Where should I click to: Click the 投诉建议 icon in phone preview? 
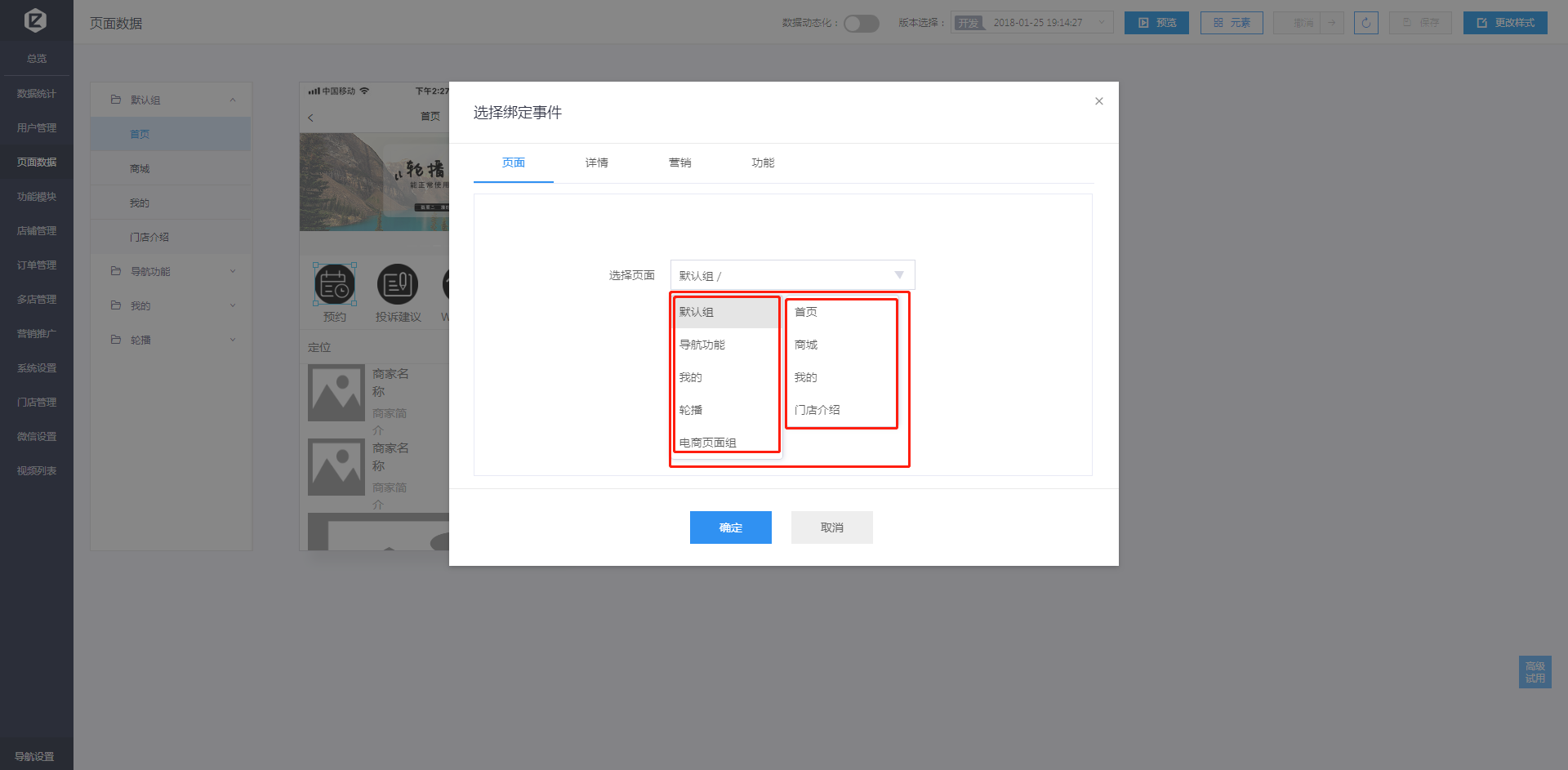pyautogui.click(x=398, y=284)
